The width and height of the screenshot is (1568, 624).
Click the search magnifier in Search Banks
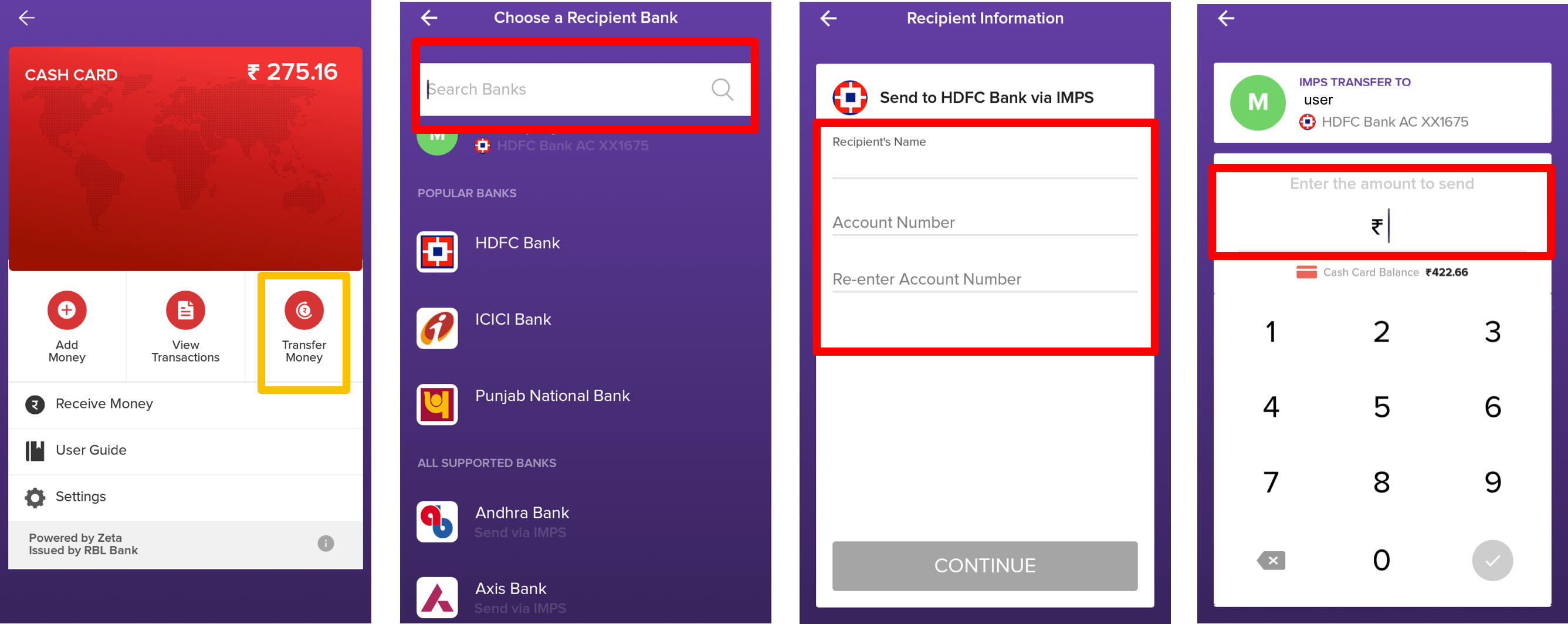coord(722,90)
